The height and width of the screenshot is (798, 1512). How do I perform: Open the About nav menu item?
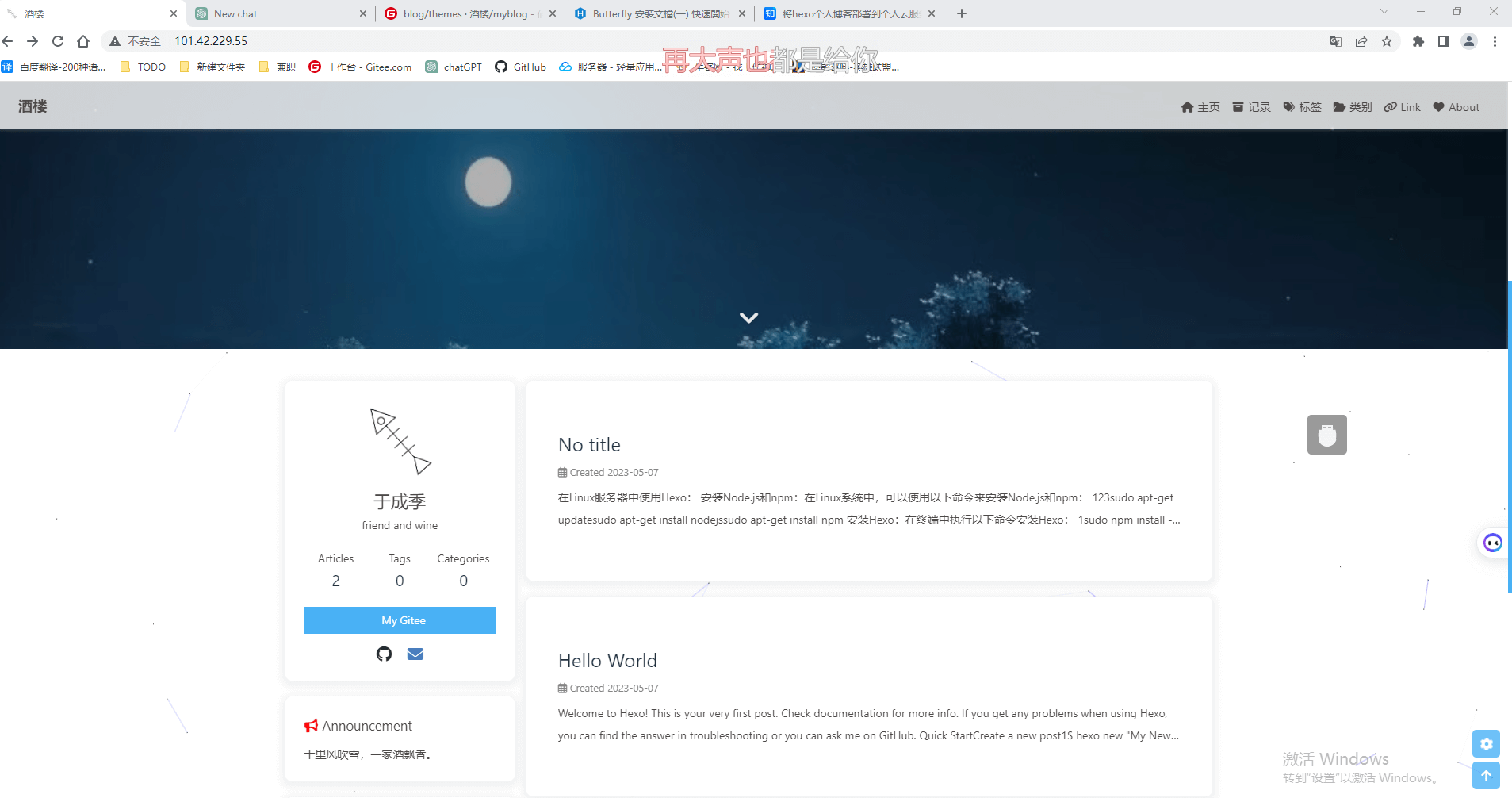tap(1456, 107)
